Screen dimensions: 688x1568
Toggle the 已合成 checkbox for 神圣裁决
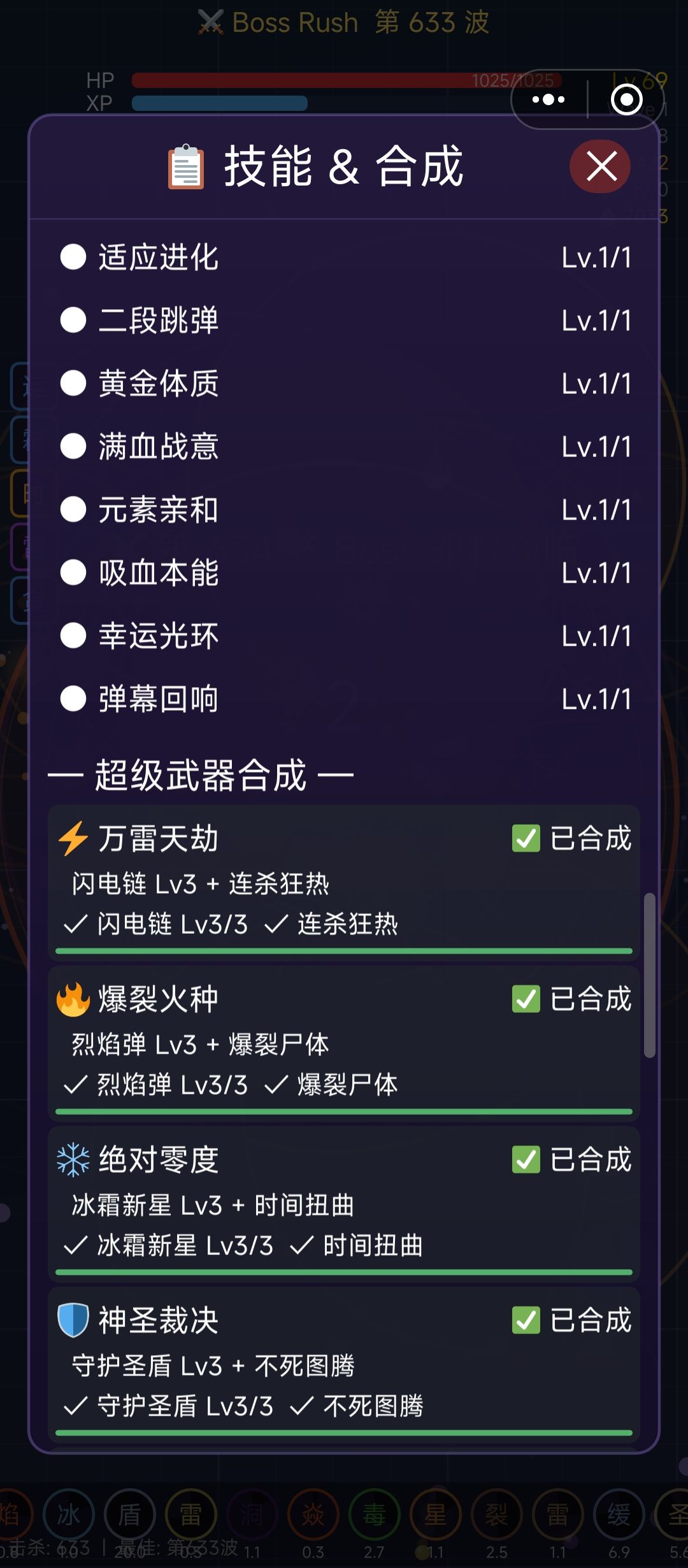[x=526, y=1320]
